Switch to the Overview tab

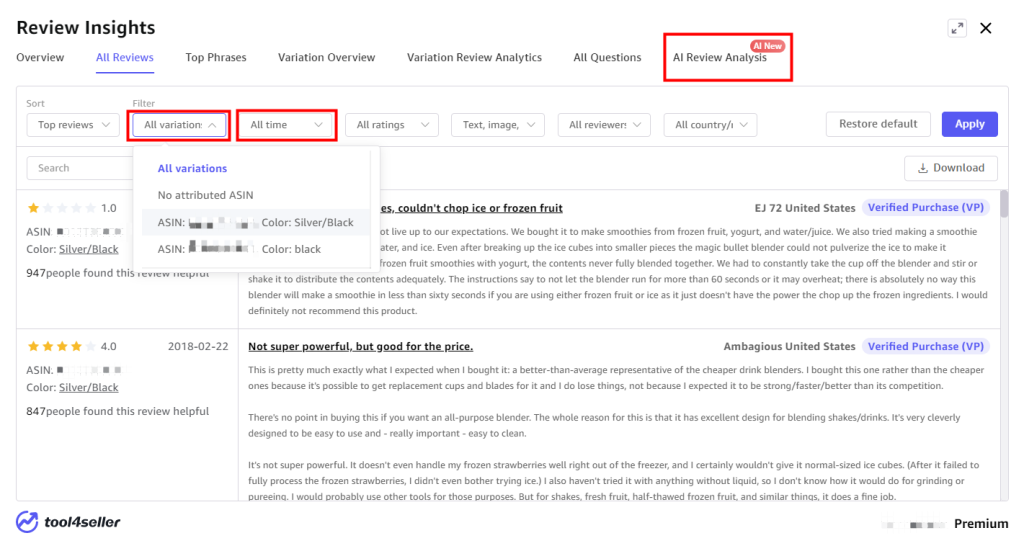[x=40, y=57]
